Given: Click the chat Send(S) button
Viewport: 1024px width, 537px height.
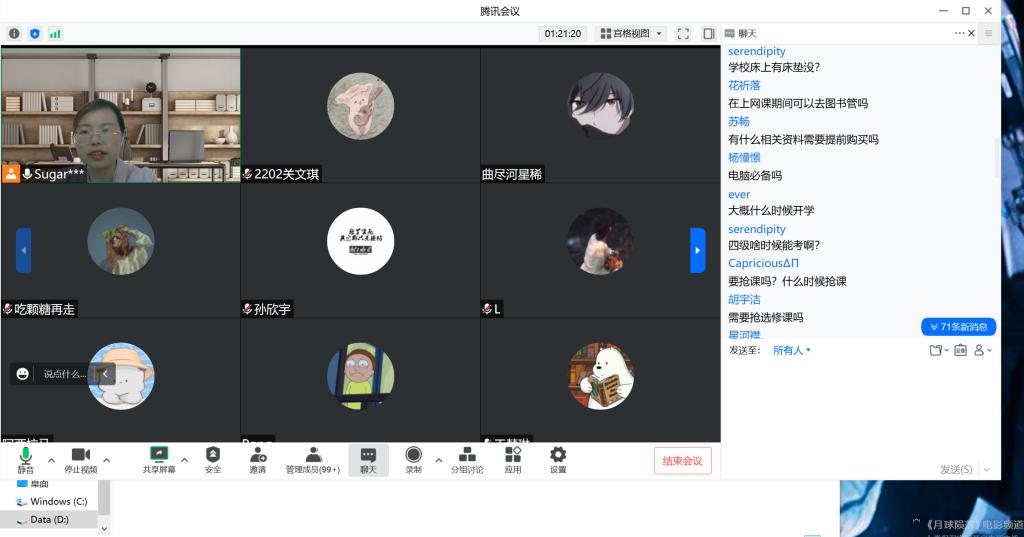Looking at the screenshot, I should click(955, 469).
